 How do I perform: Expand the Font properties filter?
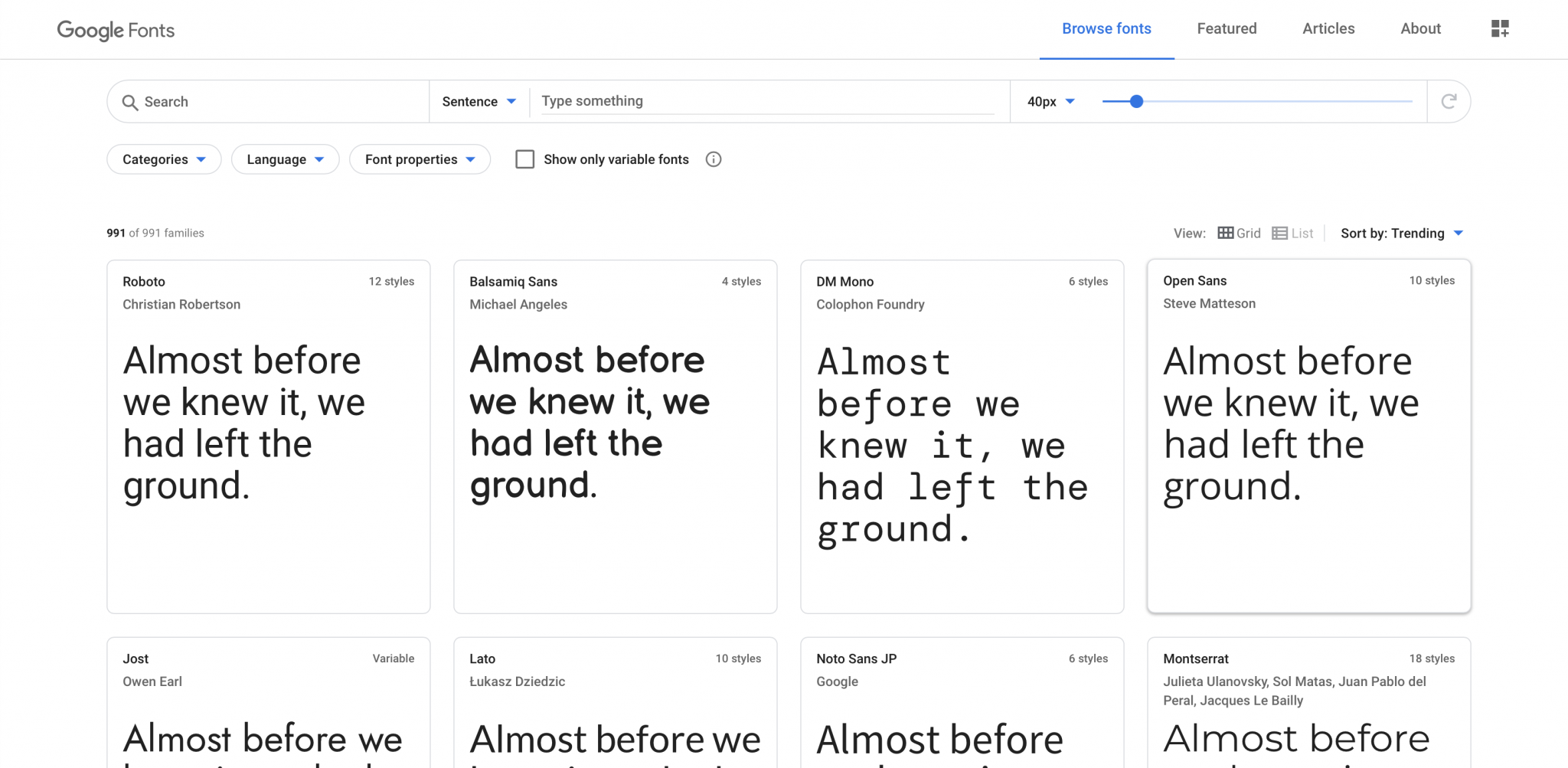(420, 159)
